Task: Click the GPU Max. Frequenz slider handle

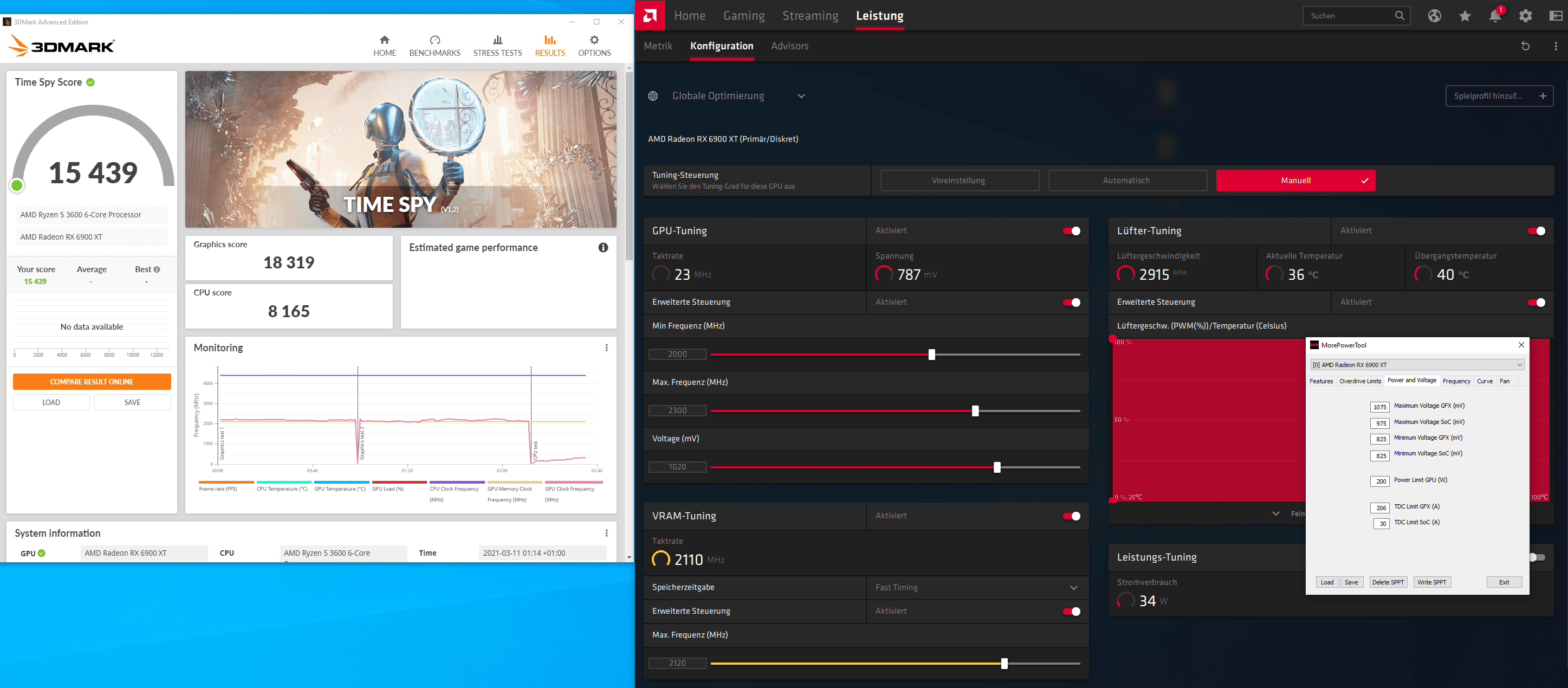Action: tap(975, 411)
